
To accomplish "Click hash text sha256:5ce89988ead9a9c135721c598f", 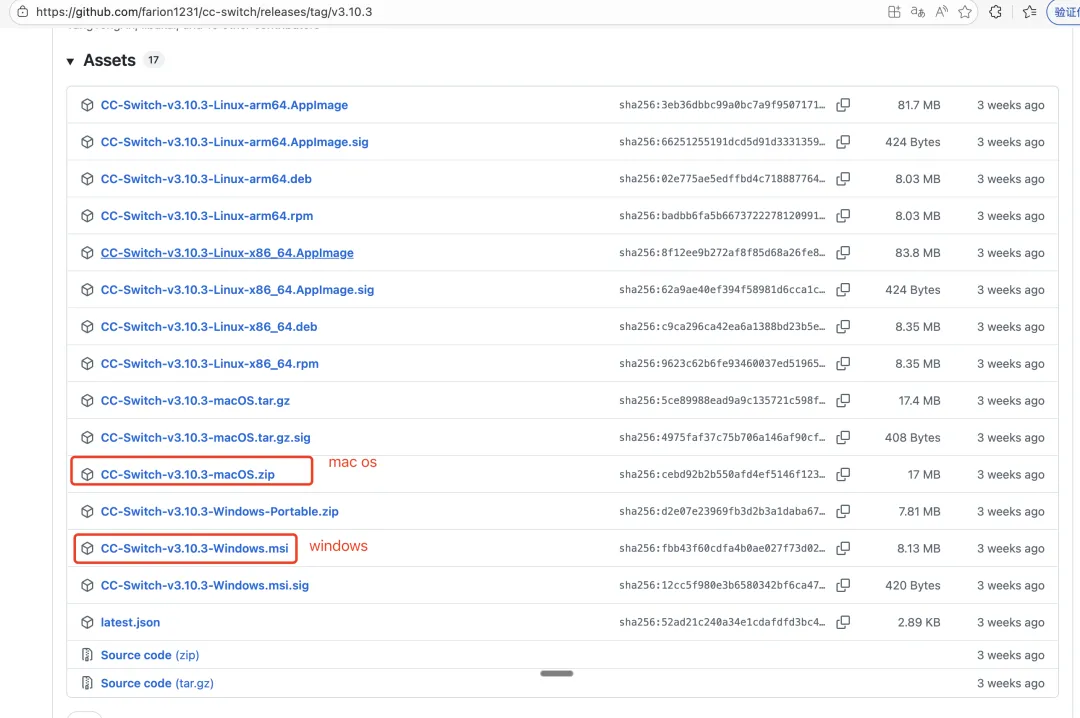I will click(x=722, y=400).
